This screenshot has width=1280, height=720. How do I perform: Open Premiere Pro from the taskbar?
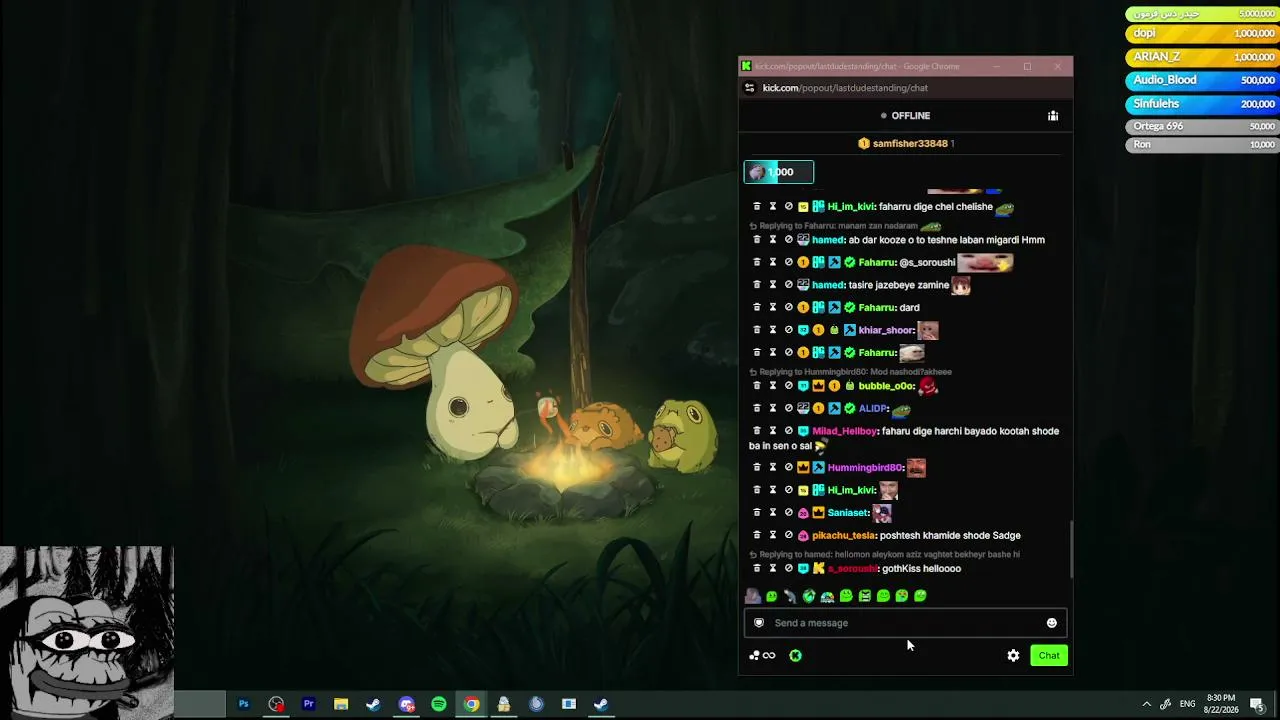click(x=309, y=704)
